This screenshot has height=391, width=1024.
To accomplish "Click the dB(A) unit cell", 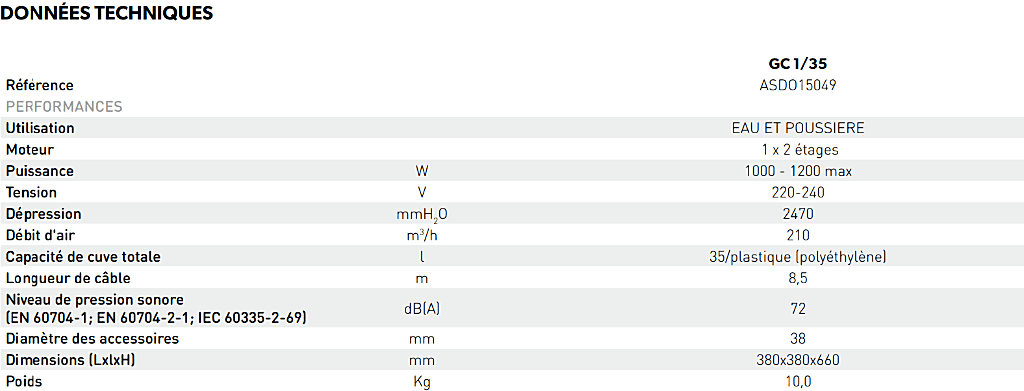I will click(x=423, y=309).
